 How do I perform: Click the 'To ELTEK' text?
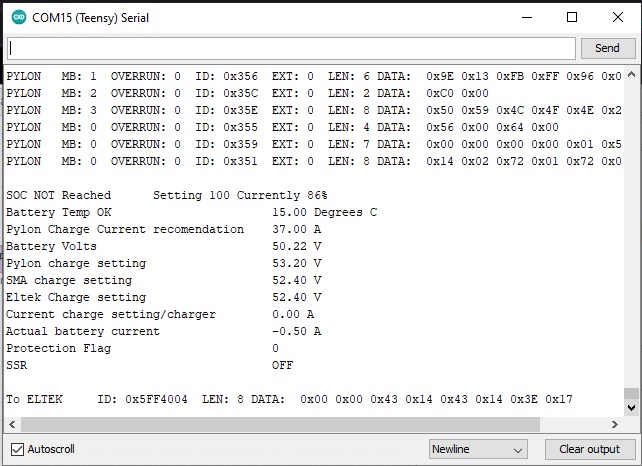tap(34, 399)
